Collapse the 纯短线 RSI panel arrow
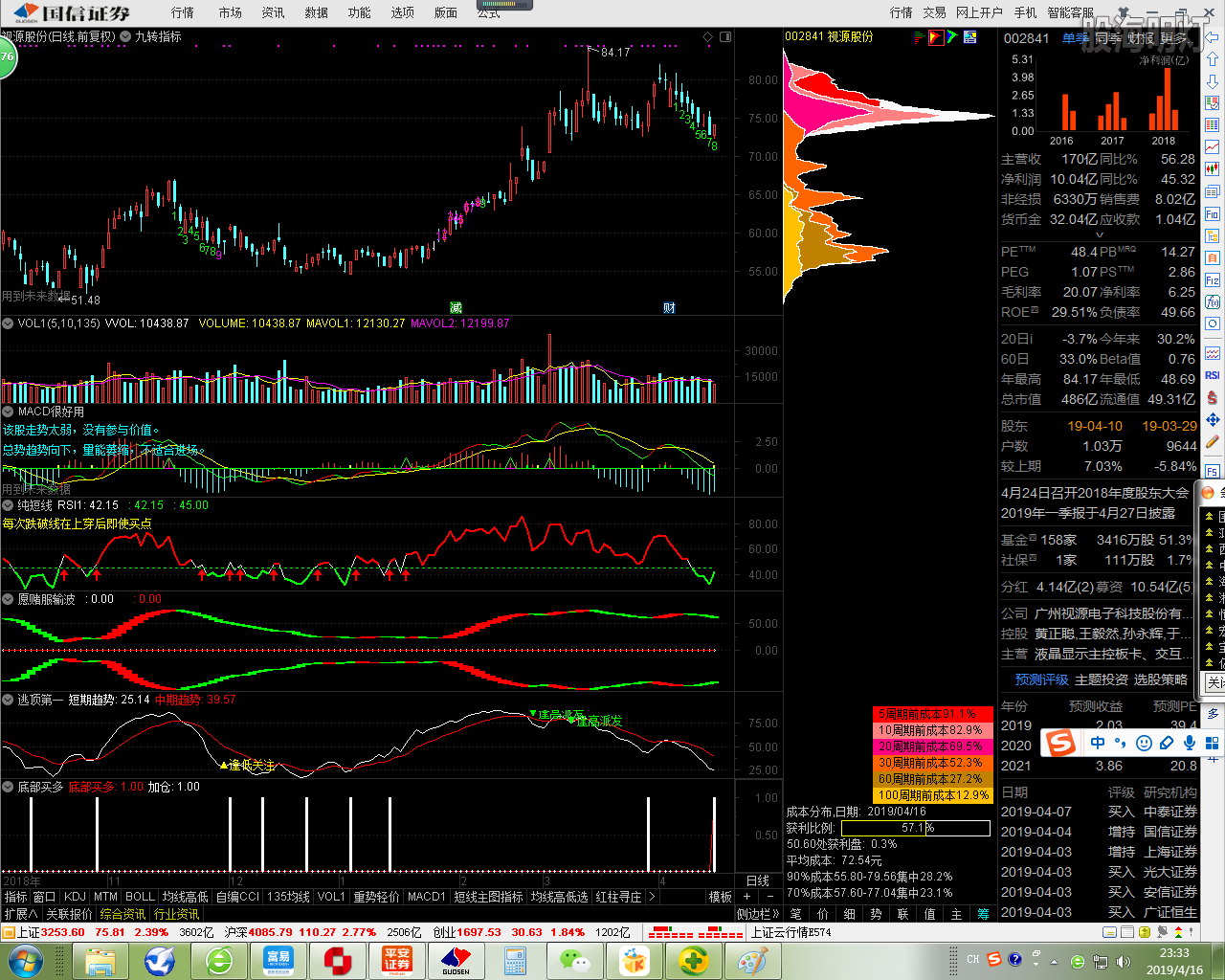The height and width of the screenshot is (980, 1225). pyautogui.click(x=8, y=505)
